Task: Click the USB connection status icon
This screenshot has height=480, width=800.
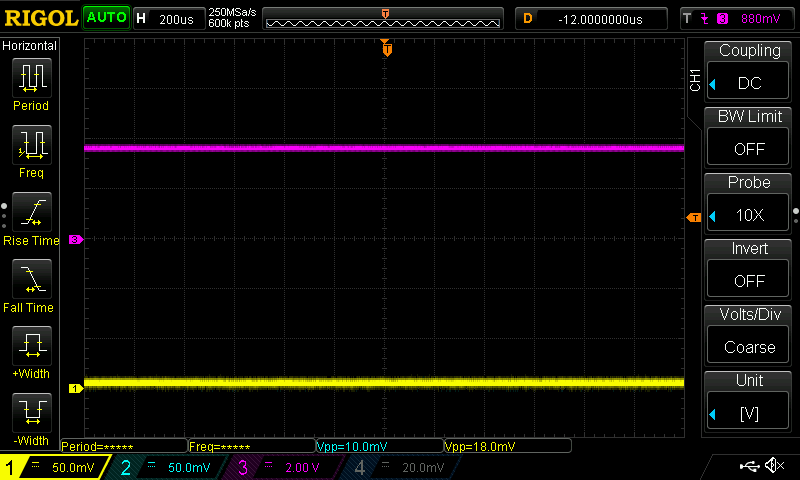Action: (749, 466)
